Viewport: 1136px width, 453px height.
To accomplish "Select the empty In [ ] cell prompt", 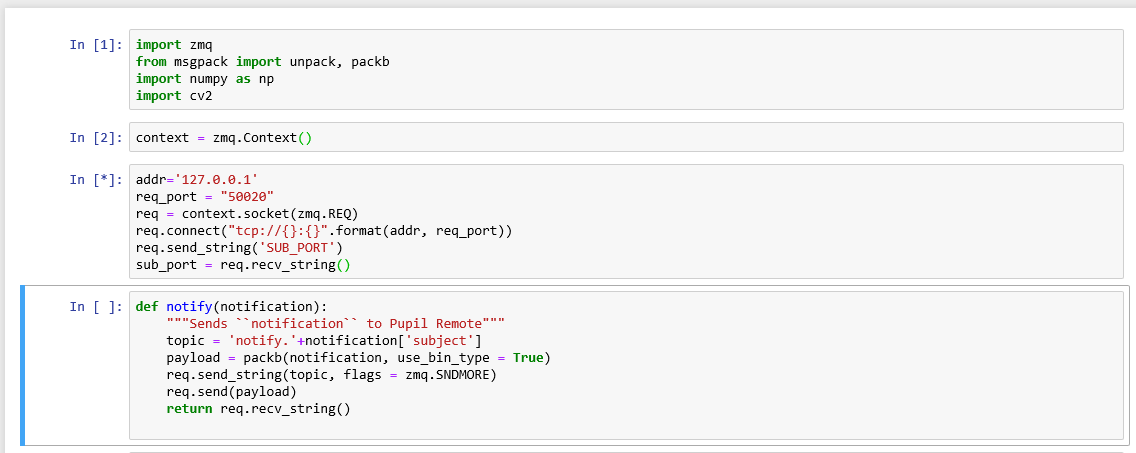I will pyautogui.click(x=96, y=307).
